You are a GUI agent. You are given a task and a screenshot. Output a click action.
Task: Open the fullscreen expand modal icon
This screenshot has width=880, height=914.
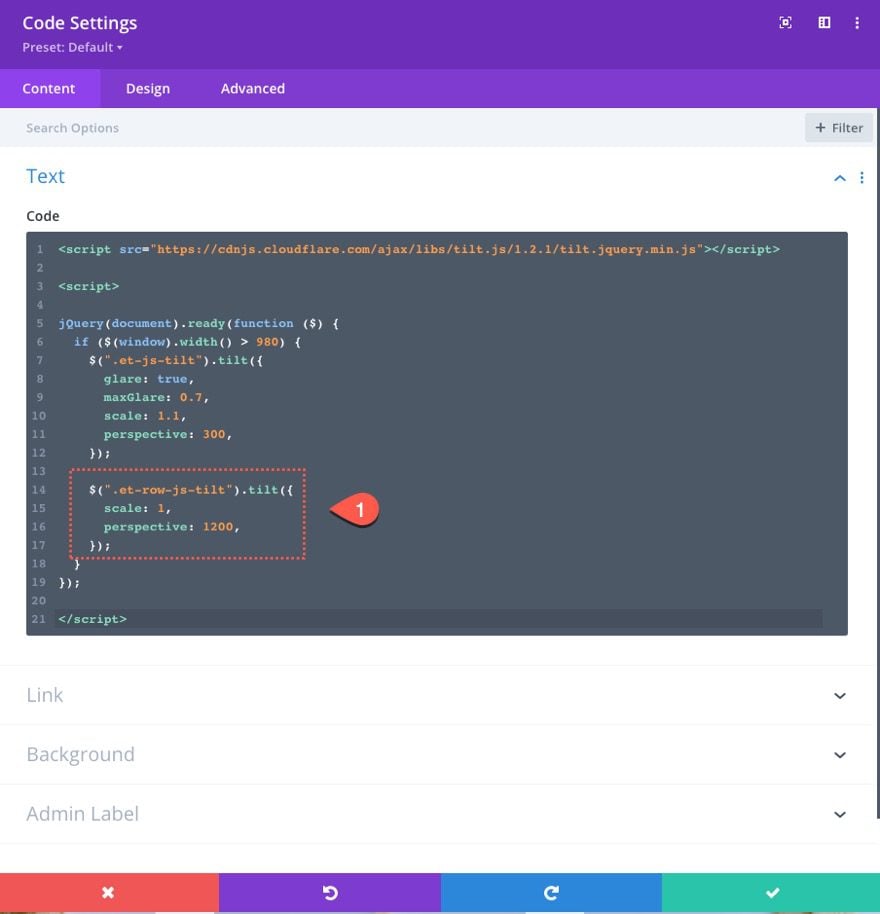(x=785, y=23)
